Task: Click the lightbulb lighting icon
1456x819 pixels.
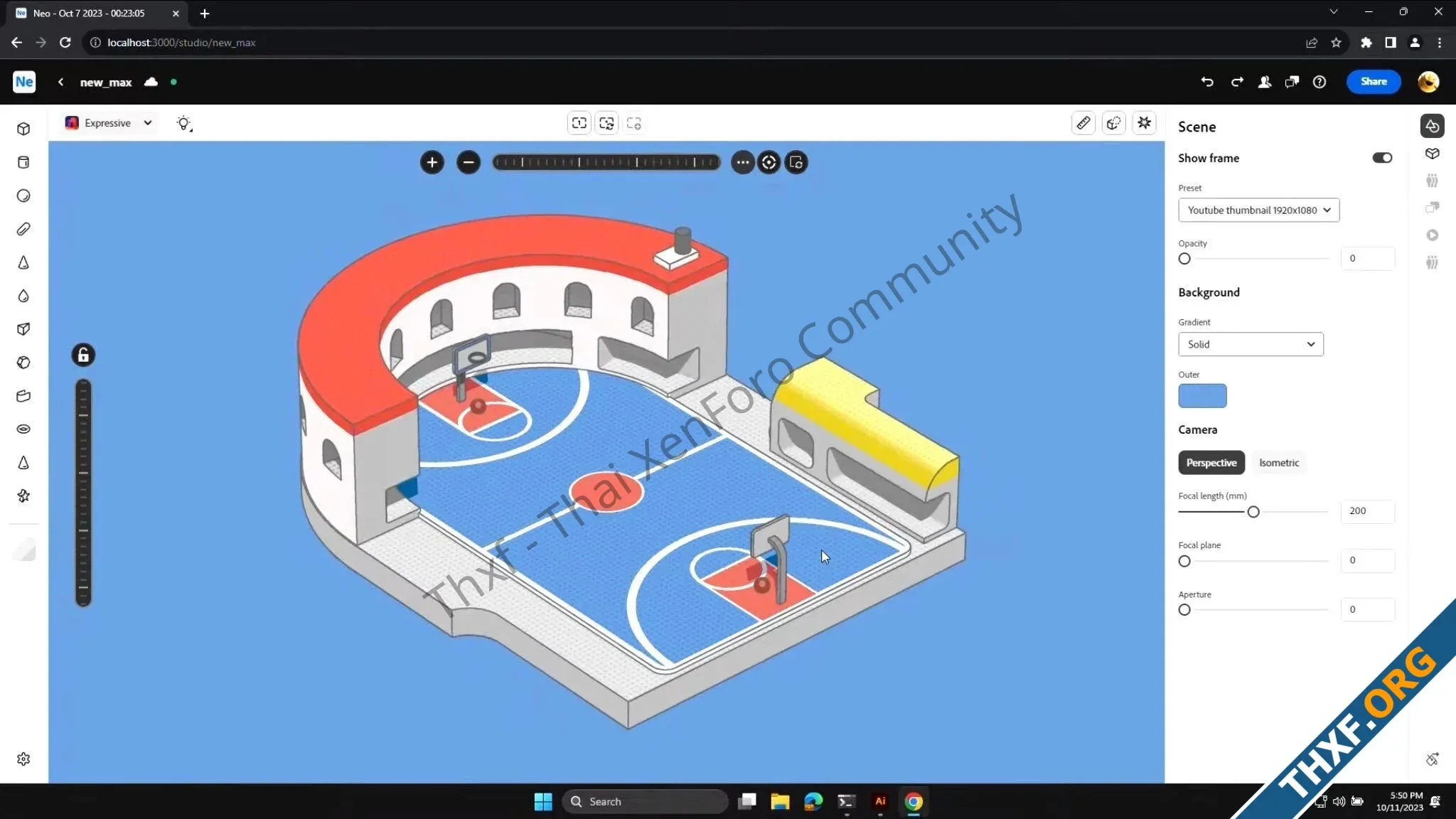Action: click(x=184, y=123)
